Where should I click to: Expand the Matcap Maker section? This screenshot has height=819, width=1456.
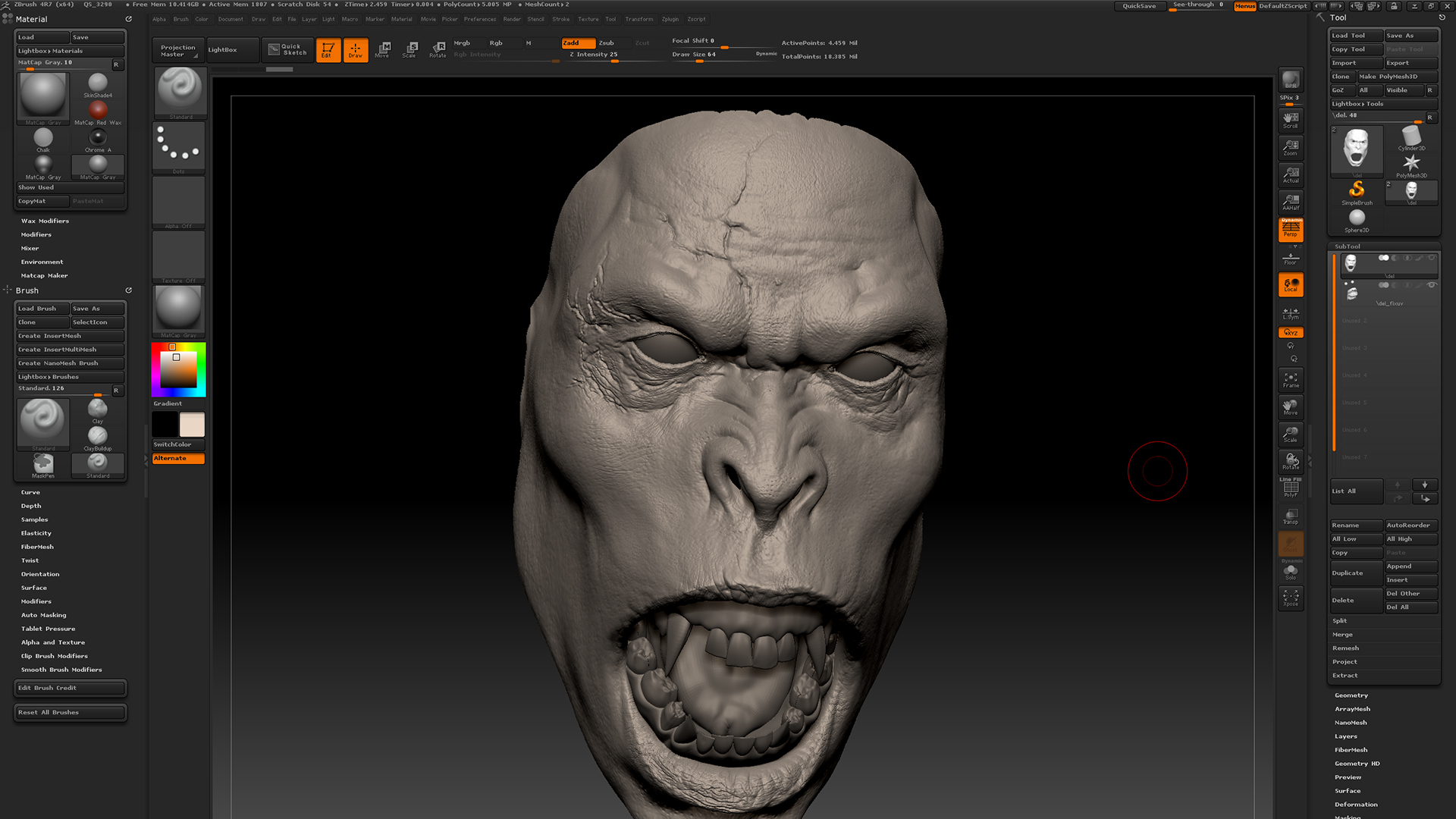click(x=44, y=275)
